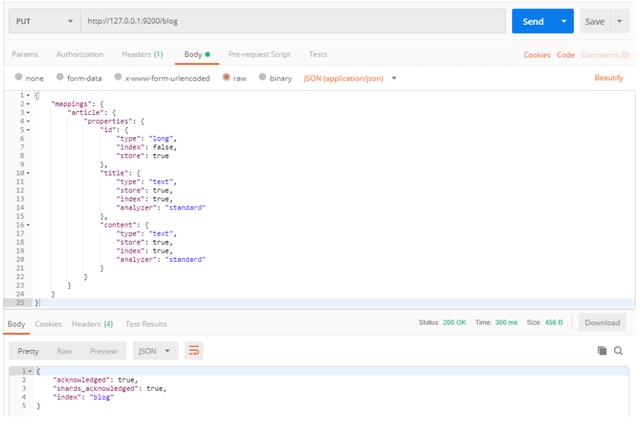Click the "standard" analyzer value on line 20

tap(185, 260)
